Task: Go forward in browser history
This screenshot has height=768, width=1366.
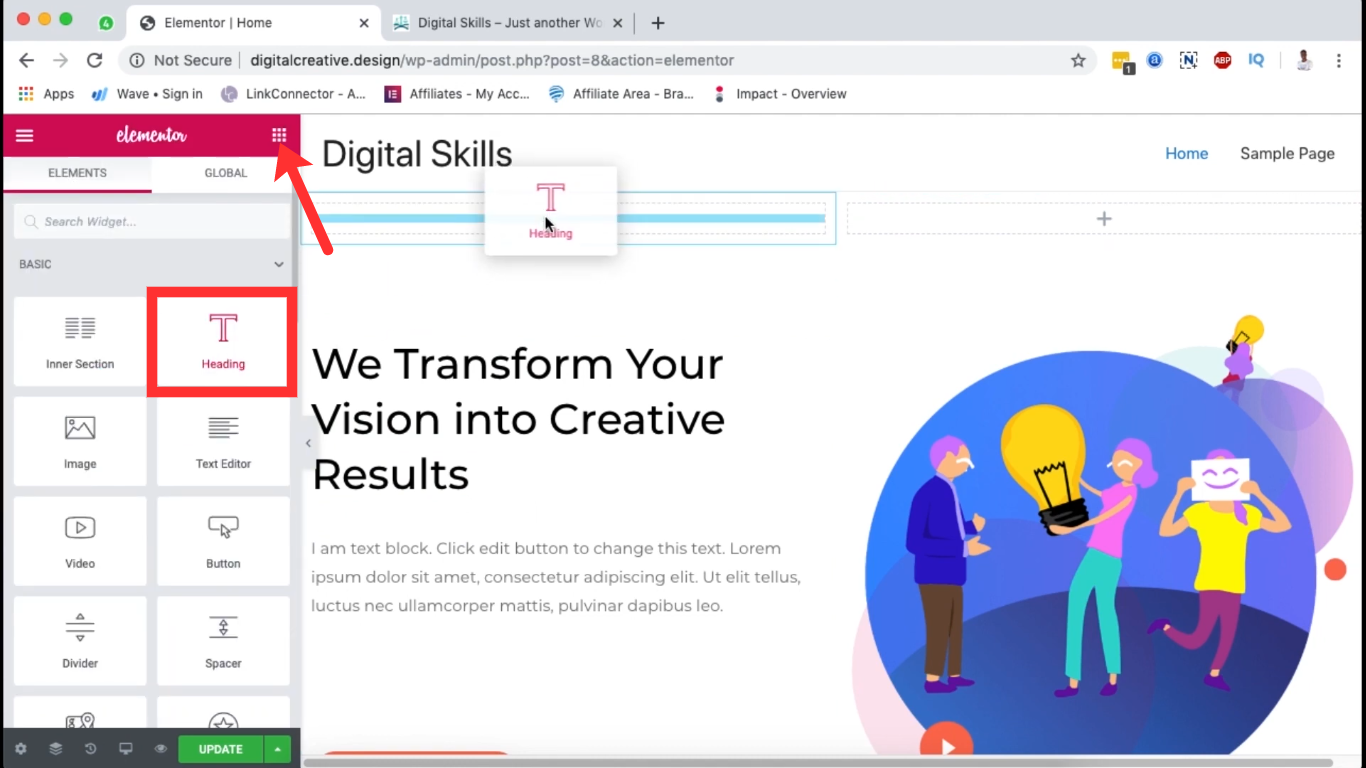Action: 61,60
